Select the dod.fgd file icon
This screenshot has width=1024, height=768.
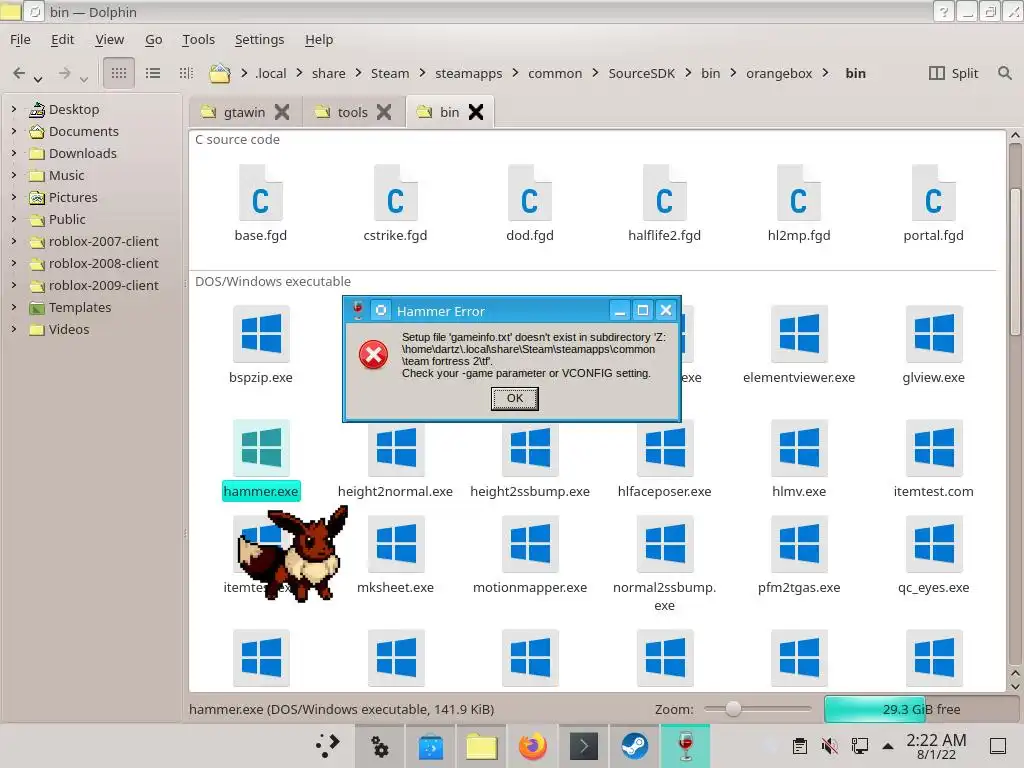click(530, 193)
